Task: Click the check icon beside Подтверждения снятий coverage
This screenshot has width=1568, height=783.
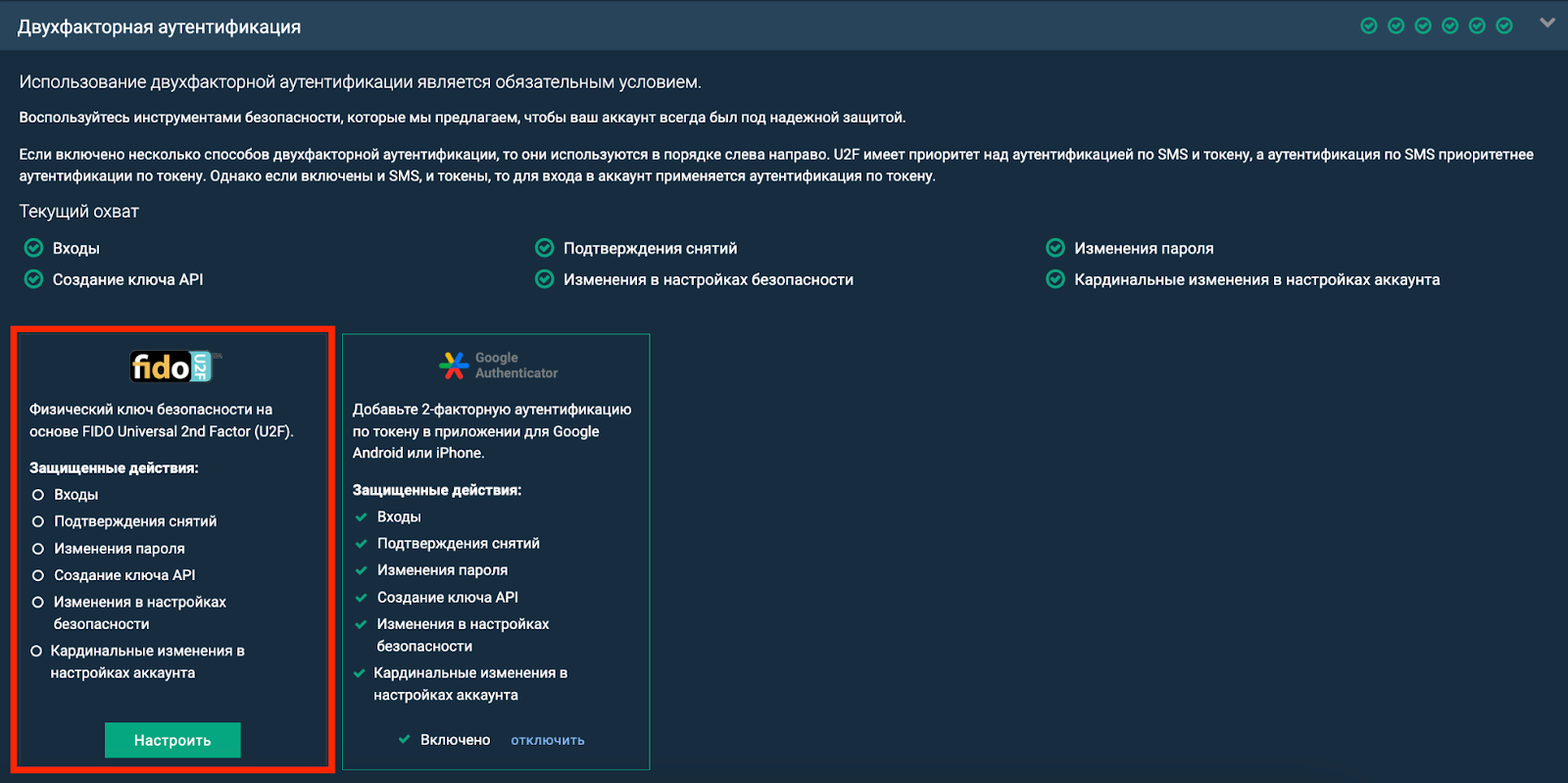Action: (545, 248)
